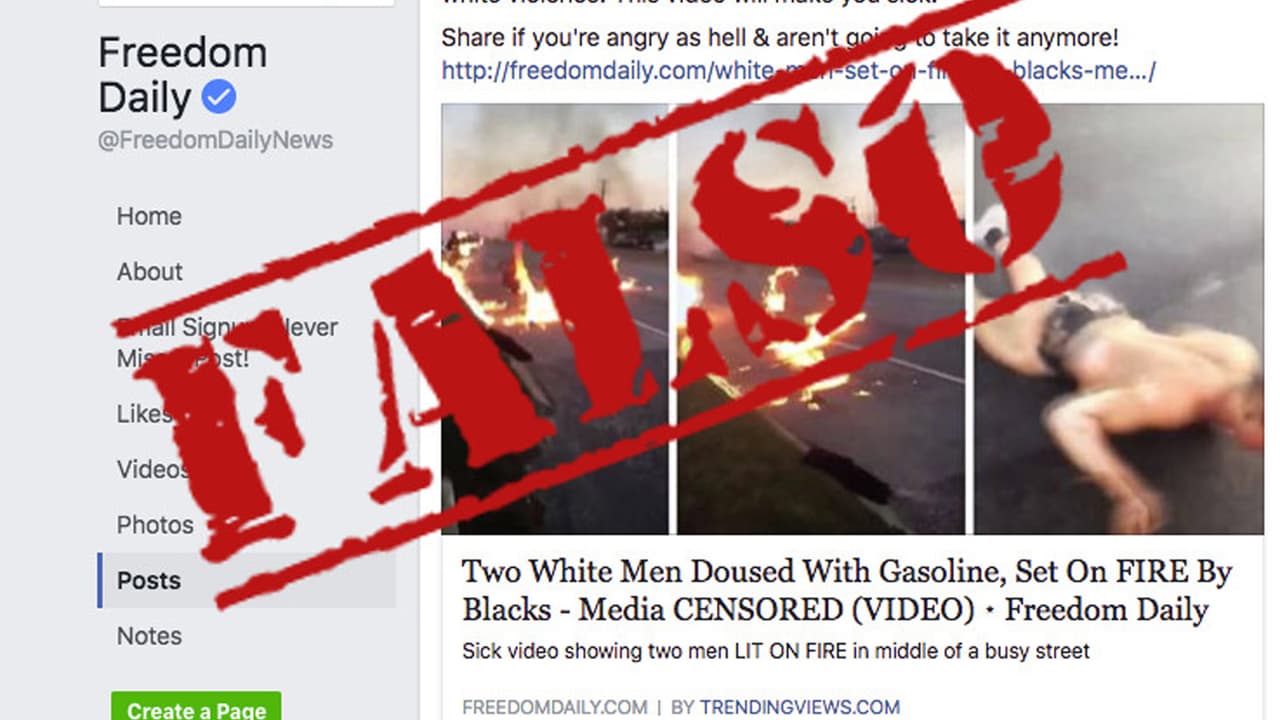Open the freedomdaily.com article URL link
This screenshot has width=1280, height=720.
(x=798, y=70)
